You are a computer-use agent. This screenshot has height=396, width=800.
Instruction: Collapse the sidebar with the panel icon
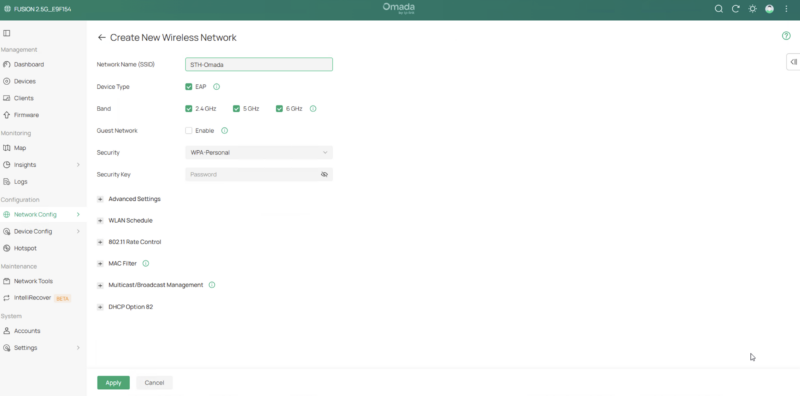tap(7, 33)
